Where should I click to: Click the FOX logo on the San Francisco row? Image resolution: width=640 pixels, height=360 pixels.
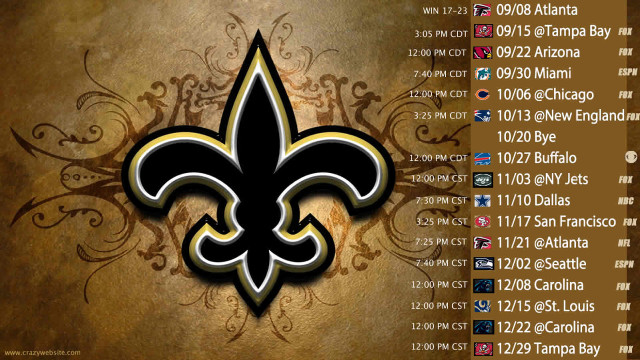point(630,222)
